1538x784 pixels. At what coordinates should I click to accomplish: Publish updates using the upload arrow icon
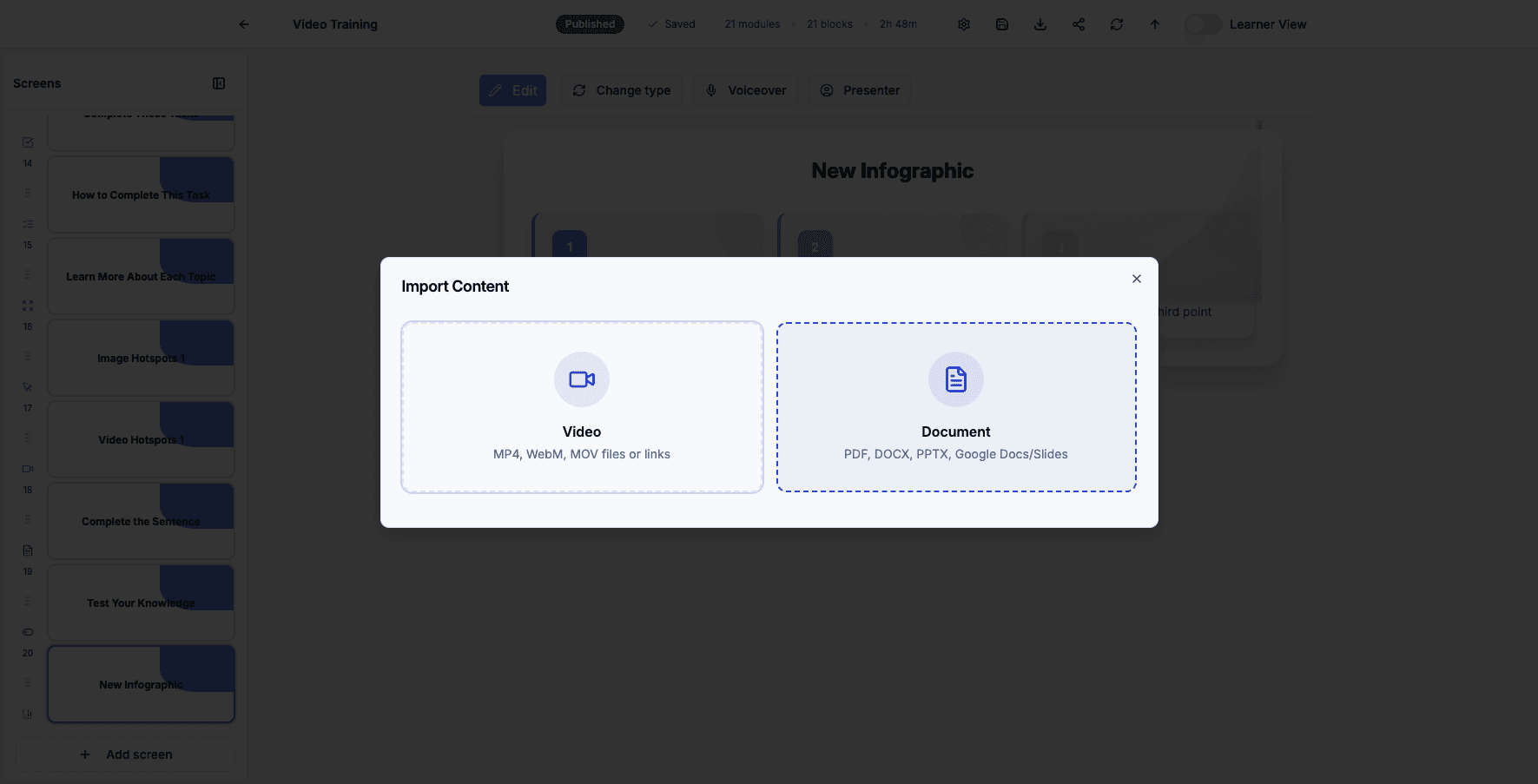point(1155,23)
